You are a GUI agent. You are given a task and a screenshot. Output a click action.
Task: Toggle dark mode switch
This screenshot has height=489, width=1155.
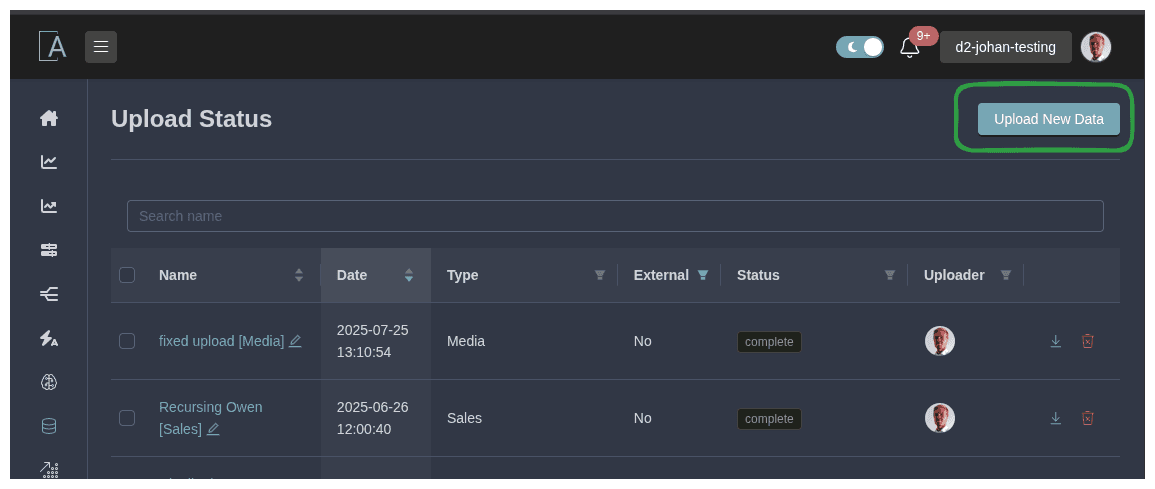[859, 47]
